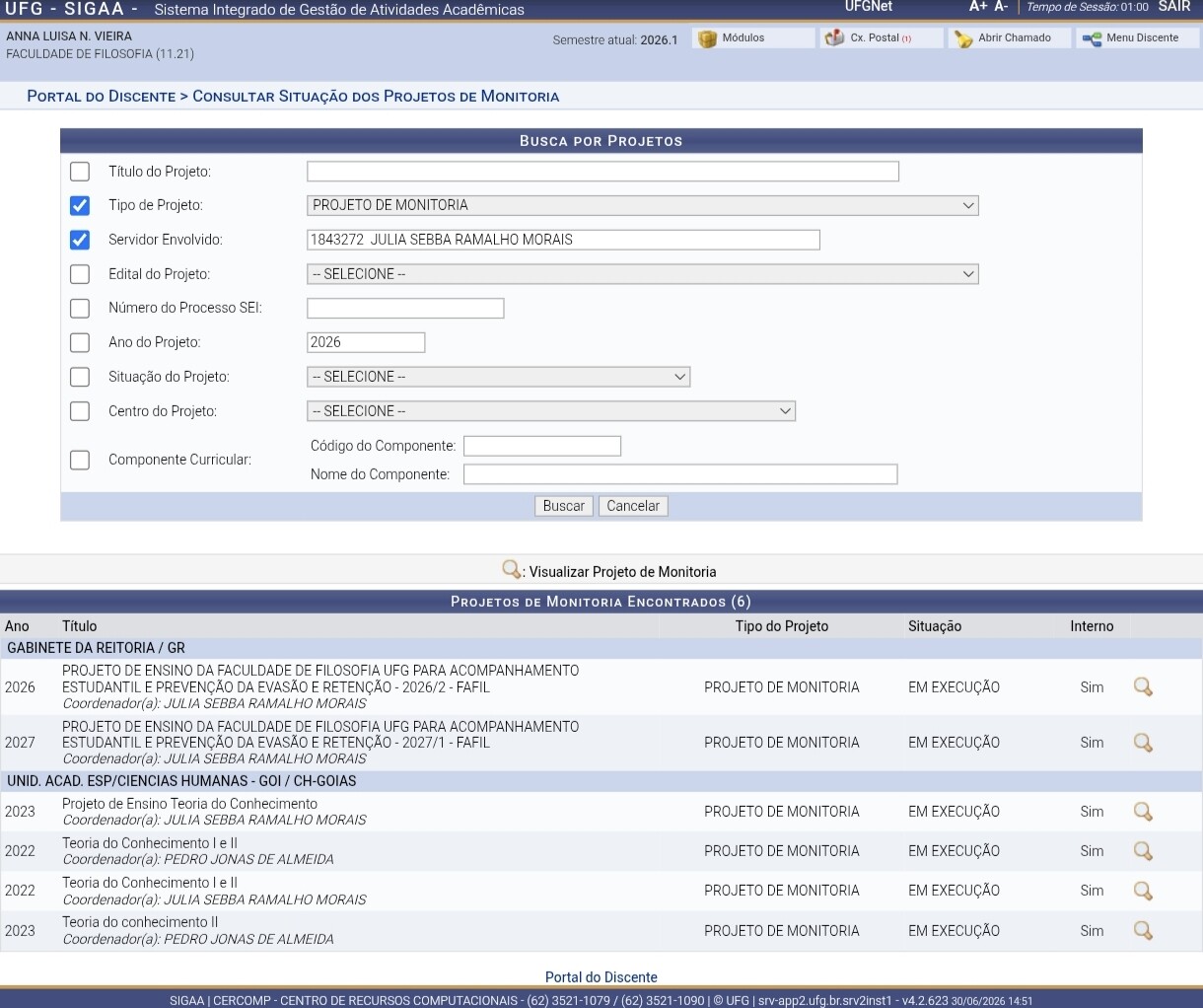Click the Menu Discente icon
This screenshot has height=1008, width=1203.
click(1092, 38)
